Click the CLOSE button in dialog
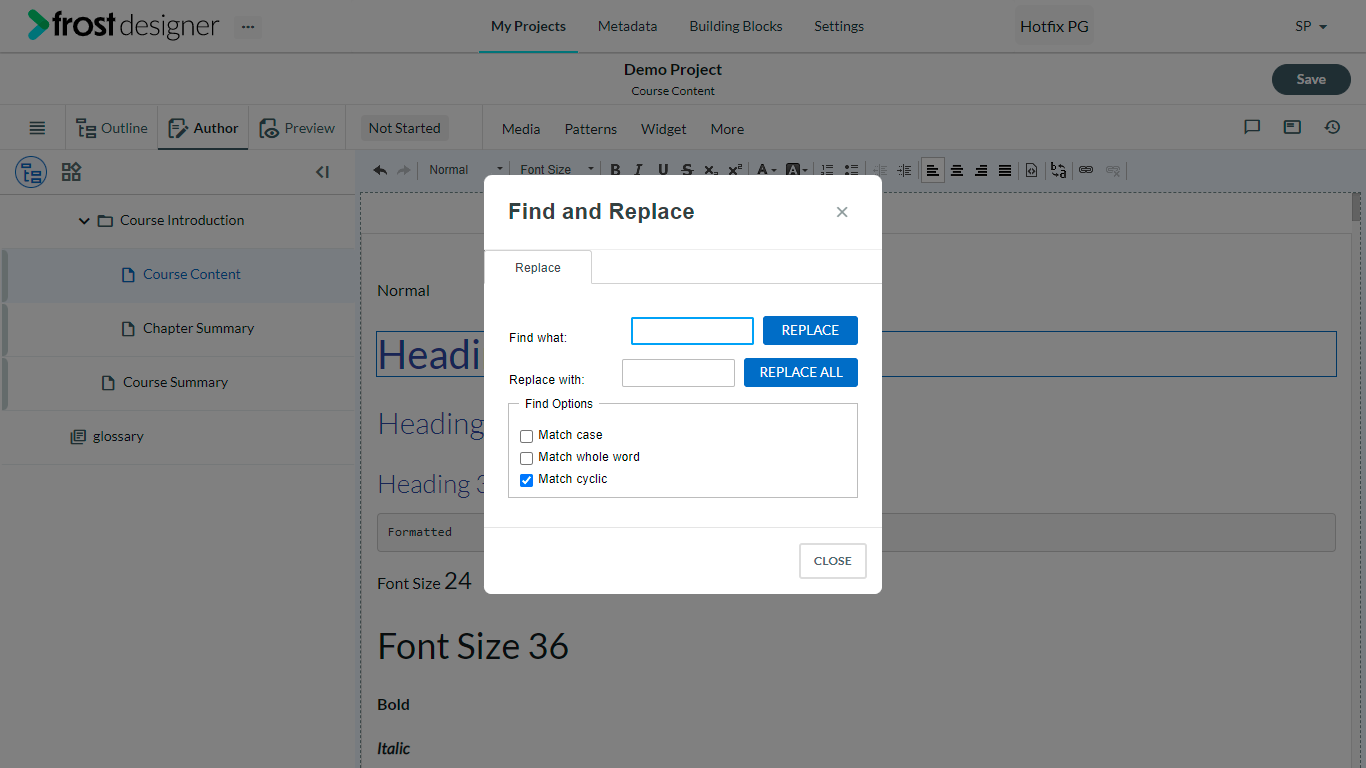Viewport: 1366px width, 768px height. pos(833,561)
